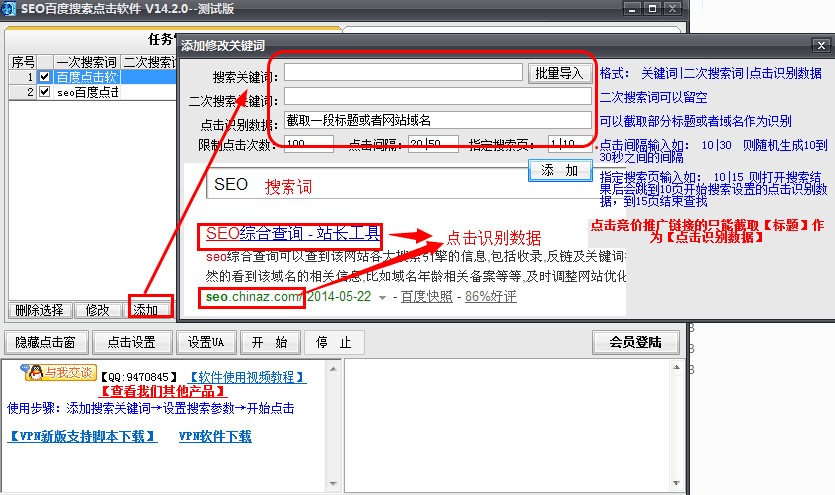The width and height of the screenshot is (835, 495).
Task: Click the 修改 button under the task list
Action: 98,310
